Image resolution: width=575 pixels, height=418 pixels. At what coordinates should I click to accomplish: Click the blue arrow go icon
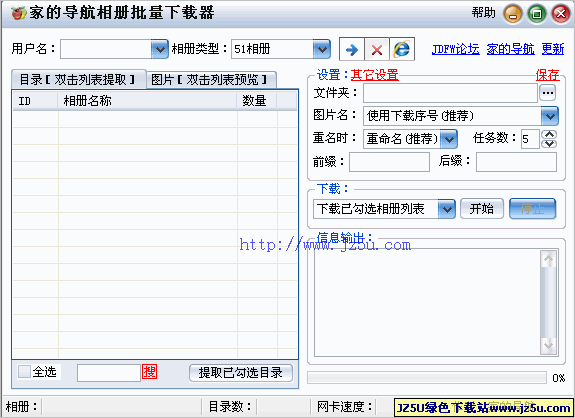[x=352, y=49]
